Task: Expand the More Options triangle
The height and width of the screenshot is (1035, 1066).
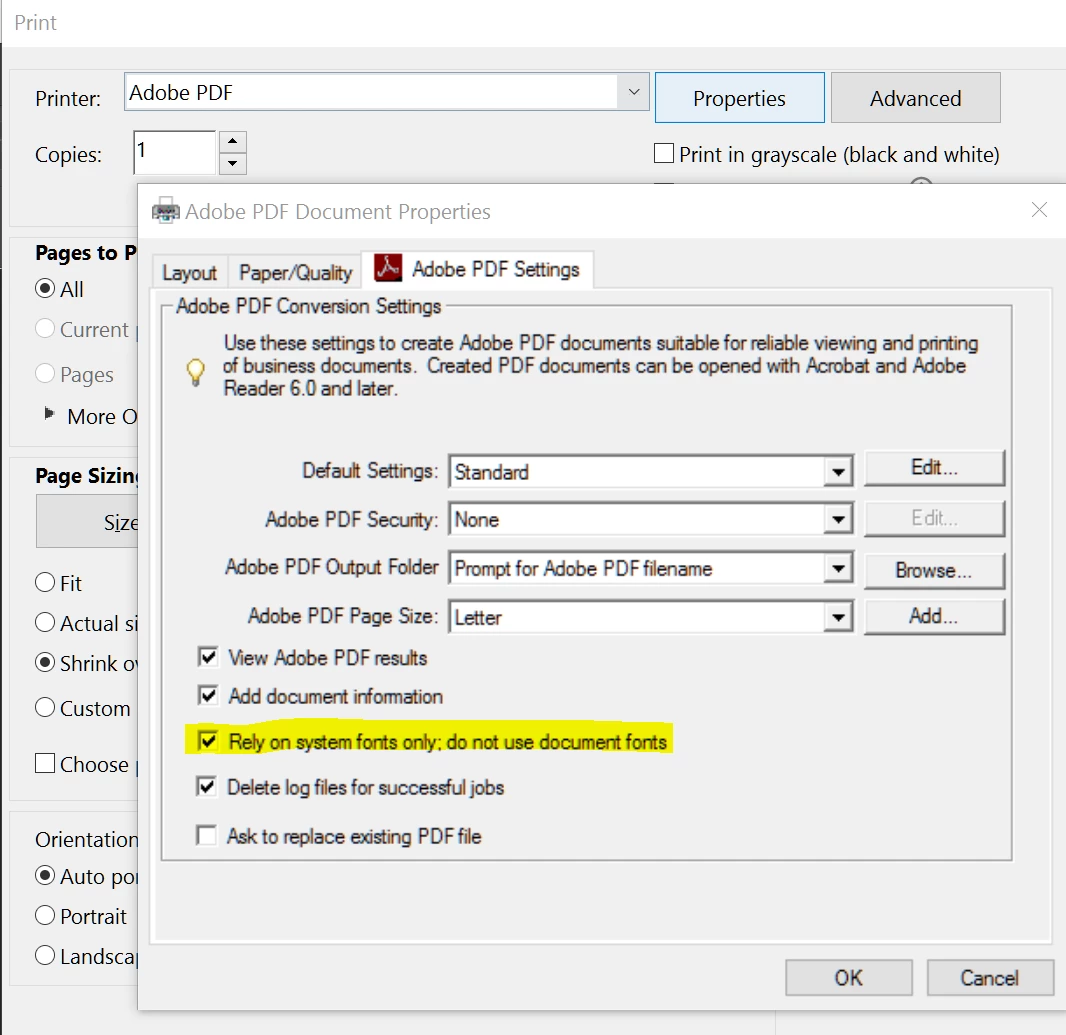Action: [49, 413]
